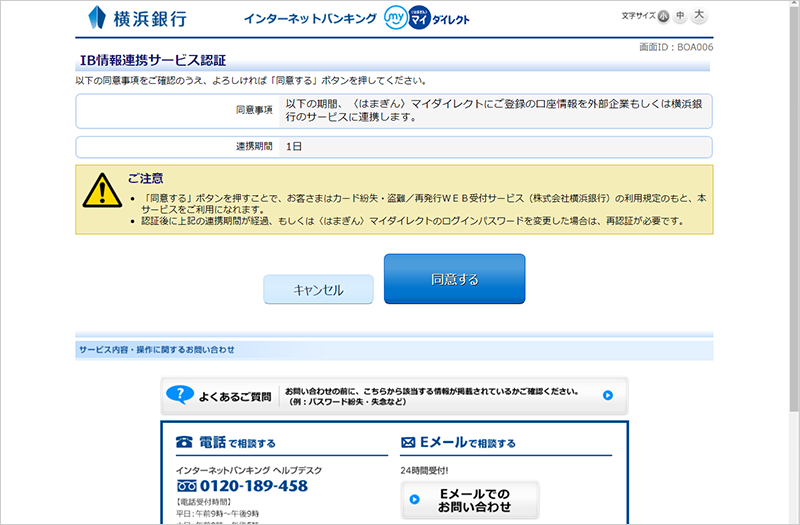Click the ご注意 heading
This screenshot has height=525, width=800.
(145, 179)
